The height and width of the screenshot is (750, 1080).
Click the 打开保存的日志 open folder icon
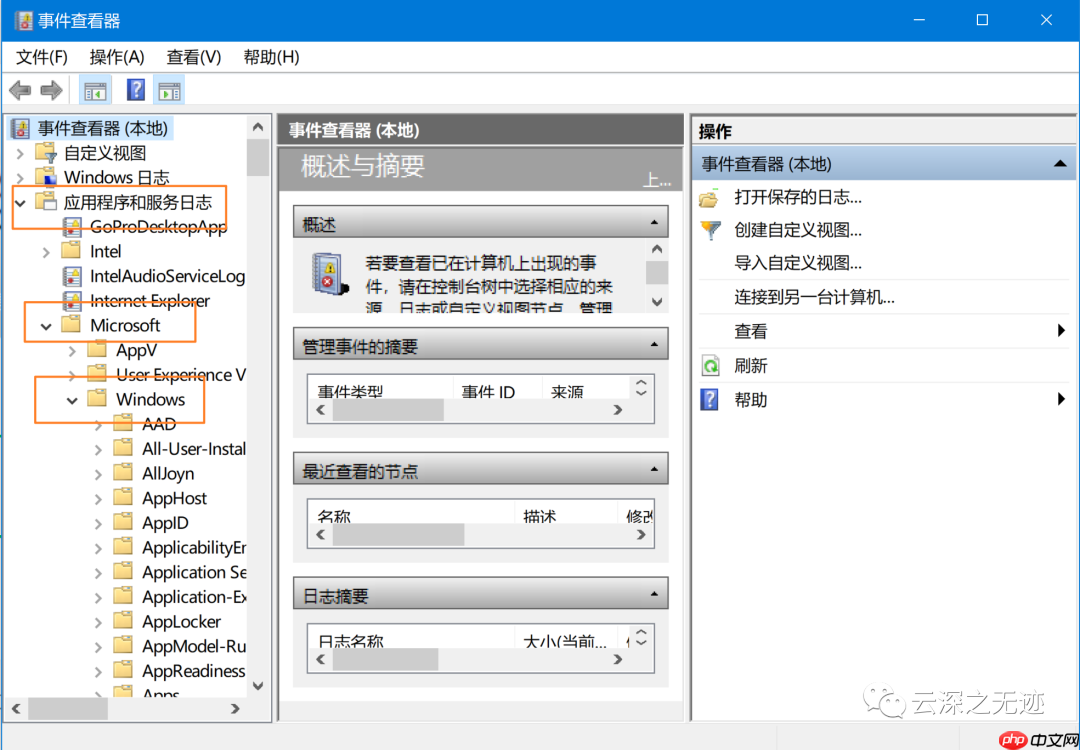[709, 198]
